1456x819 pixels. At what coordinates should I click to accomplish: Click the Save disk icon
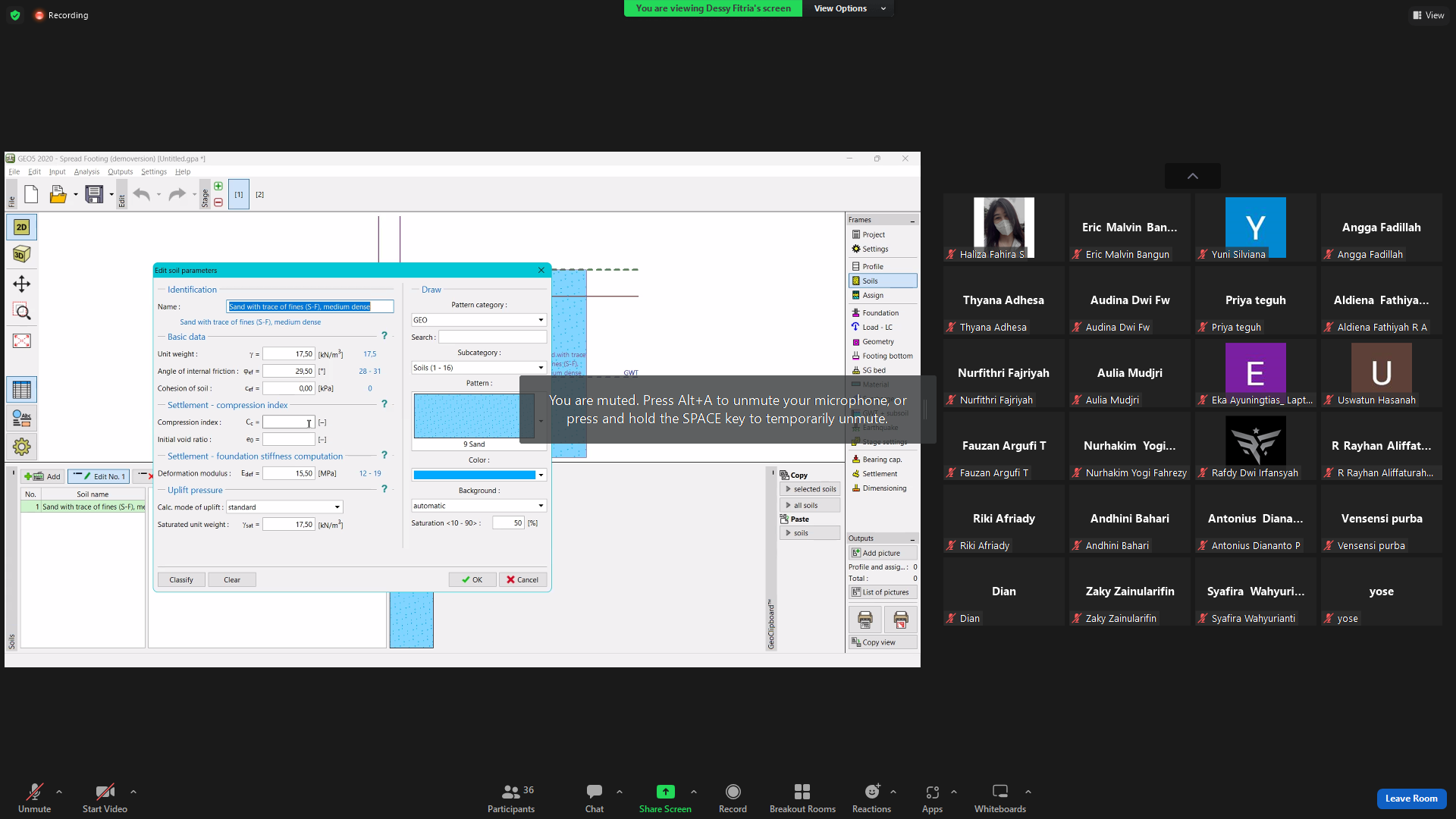click(94, 195)
